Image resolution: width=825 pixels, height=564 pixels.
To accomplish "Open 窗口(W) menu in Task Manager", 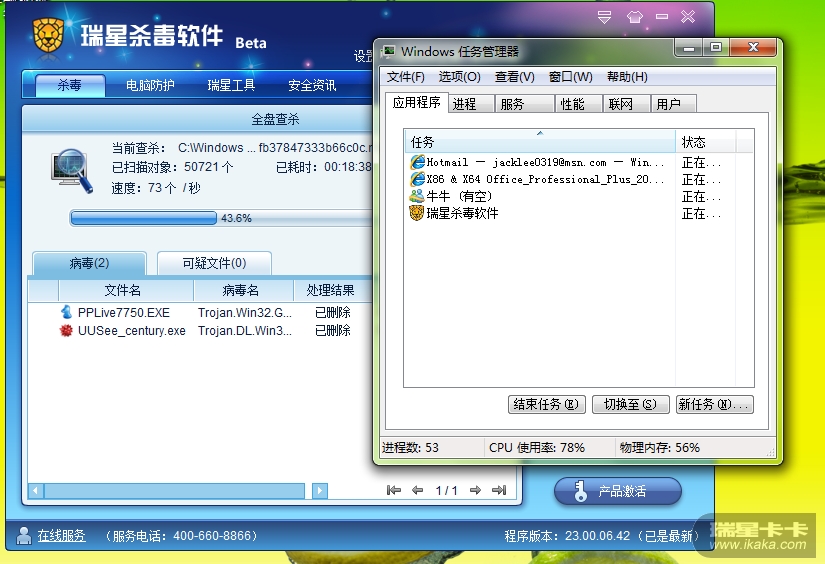I will click(x=570, y=77).
